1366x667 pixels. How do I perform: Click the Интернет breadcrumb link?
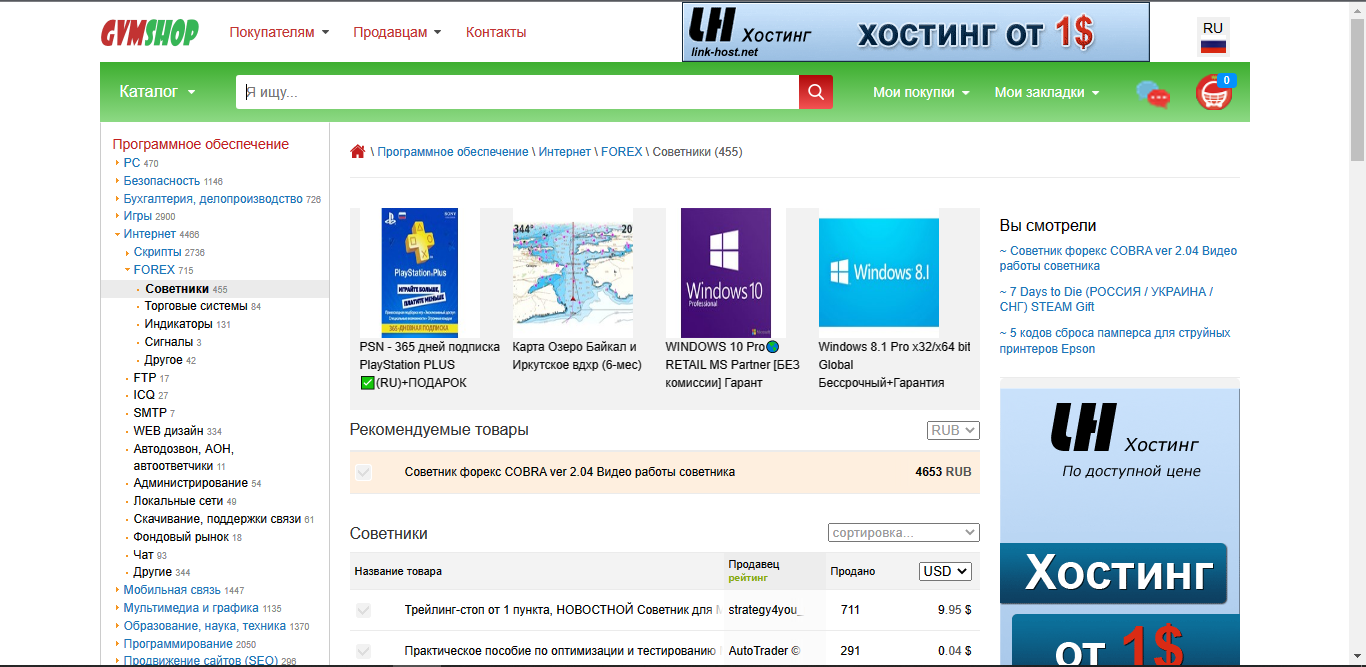click(565, 152)
